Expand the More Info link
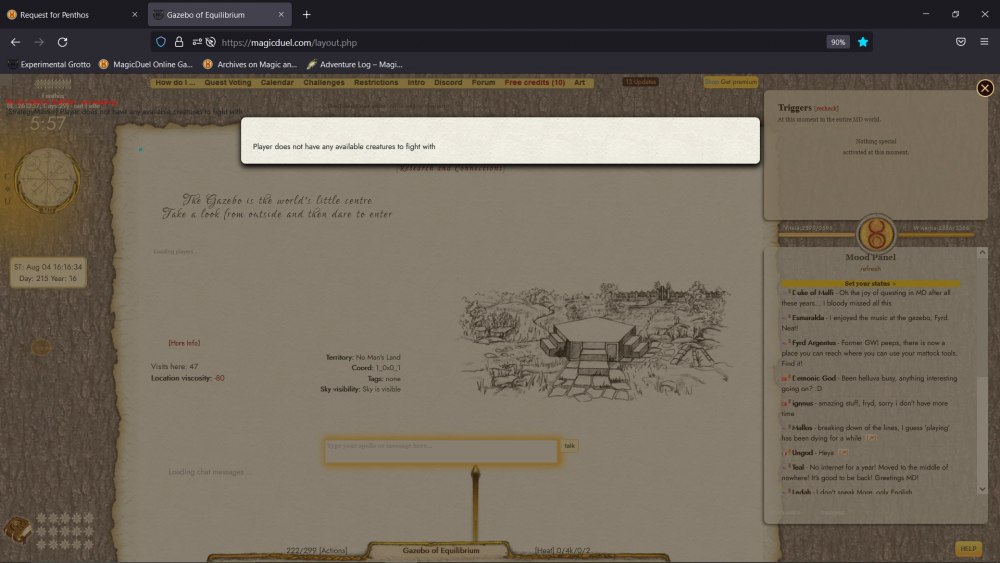Screen dimensions: 1000x563 pyautogui.click(x=184, y=343)
